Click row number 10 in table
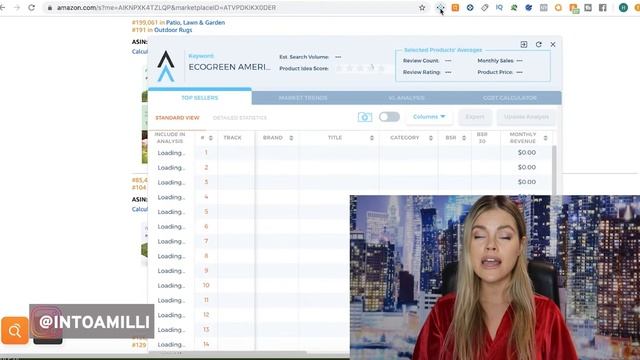 pos(206,285)
